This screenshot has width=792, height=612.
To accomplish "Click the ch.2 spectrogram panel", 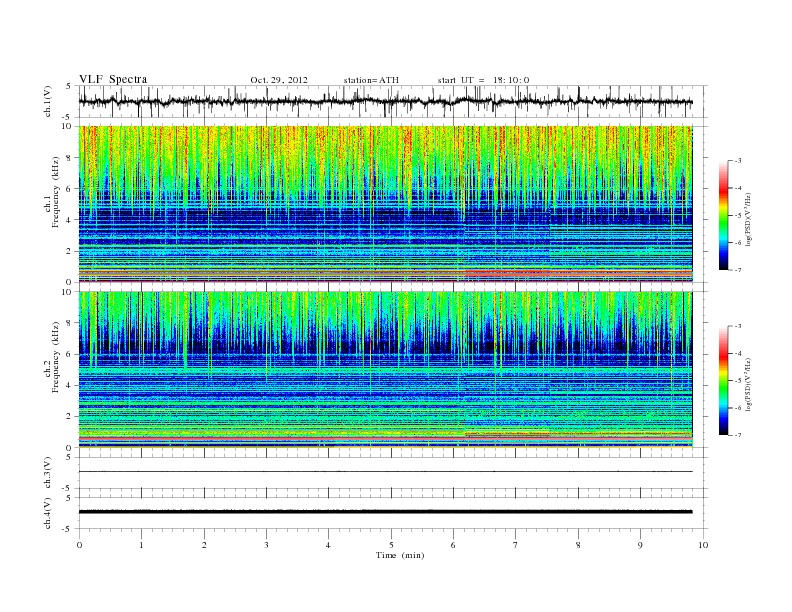I will pyautogui.click(x=385, y=369).
